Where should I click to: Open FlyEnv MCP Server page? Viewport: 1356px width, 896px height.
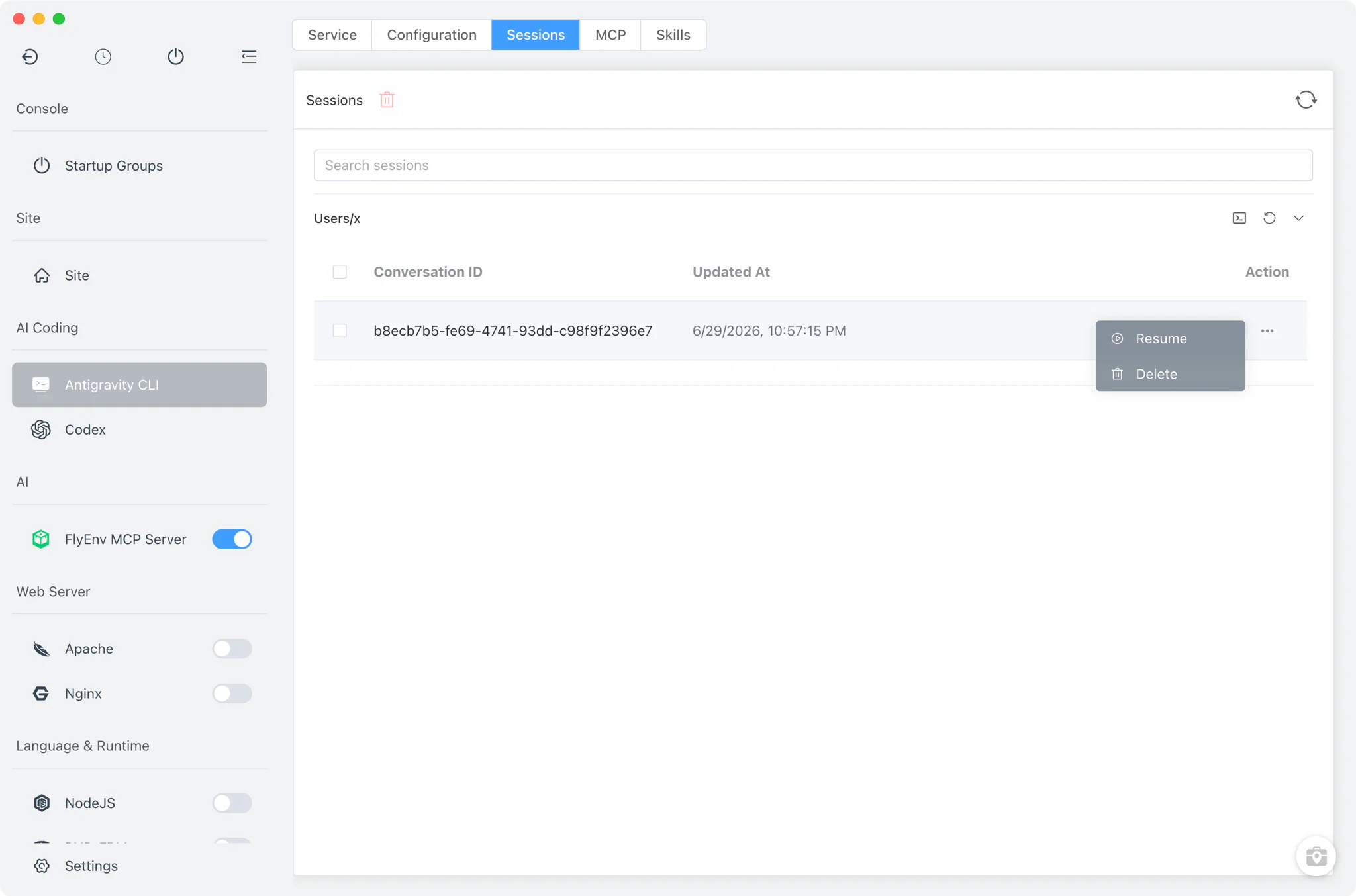125,539
